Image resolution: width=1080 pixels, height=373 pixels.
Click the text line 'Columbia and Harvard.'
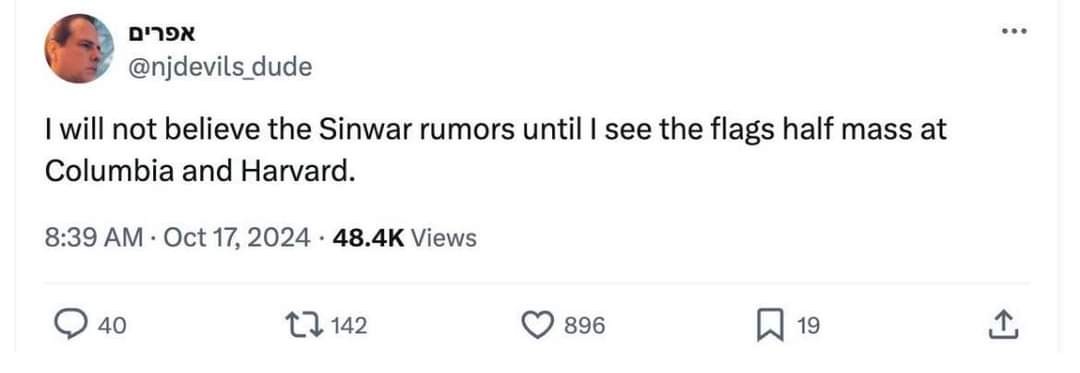click(x=200, y=171)
